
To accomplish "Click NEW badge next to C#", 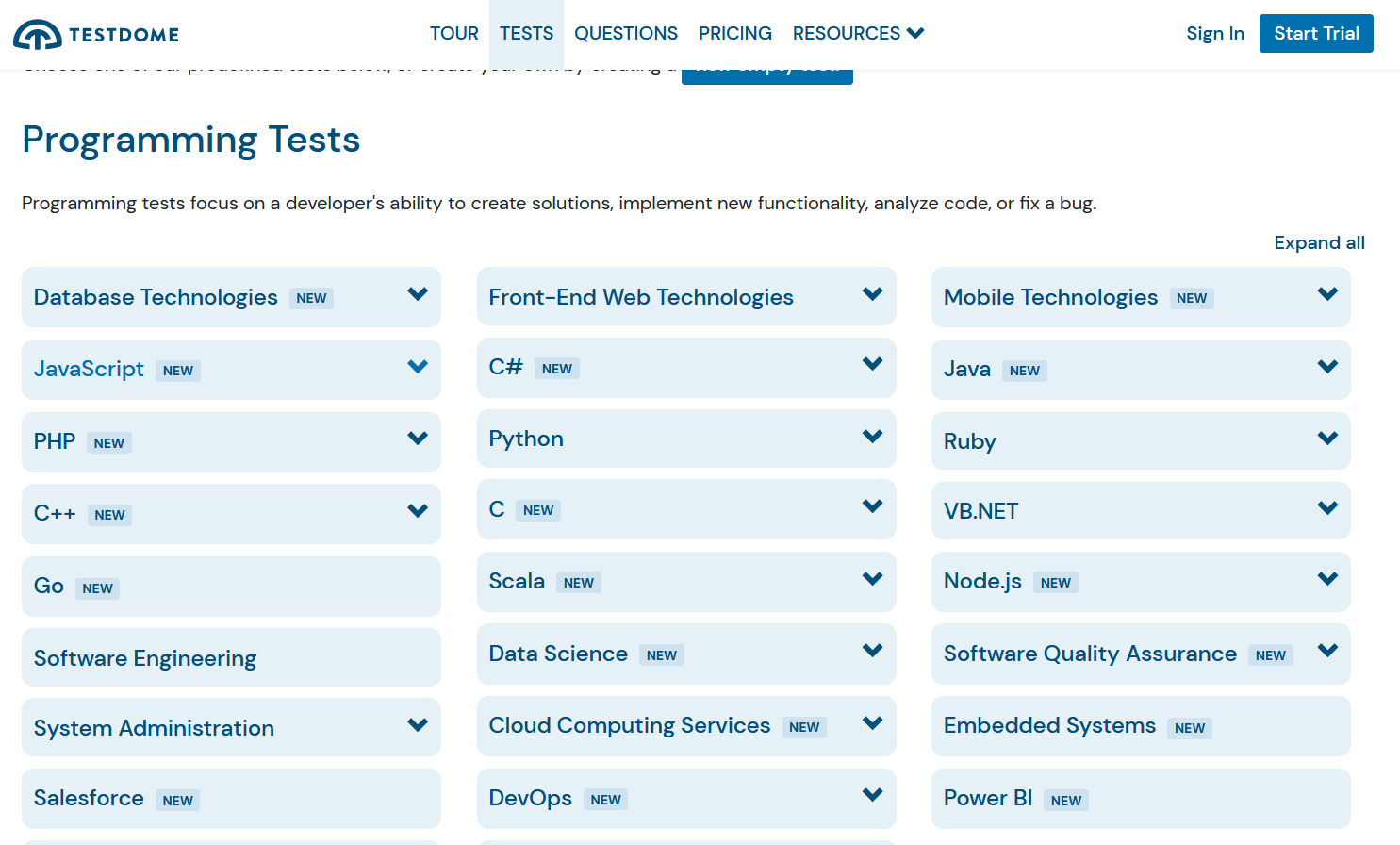I will pyautogui.click(x=557, y=369).
